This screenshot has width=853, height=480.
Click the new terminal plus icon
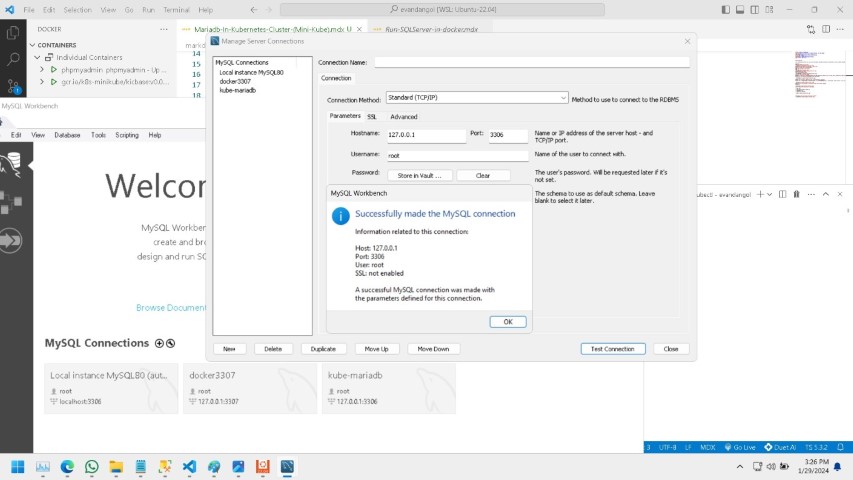(760, 194)
